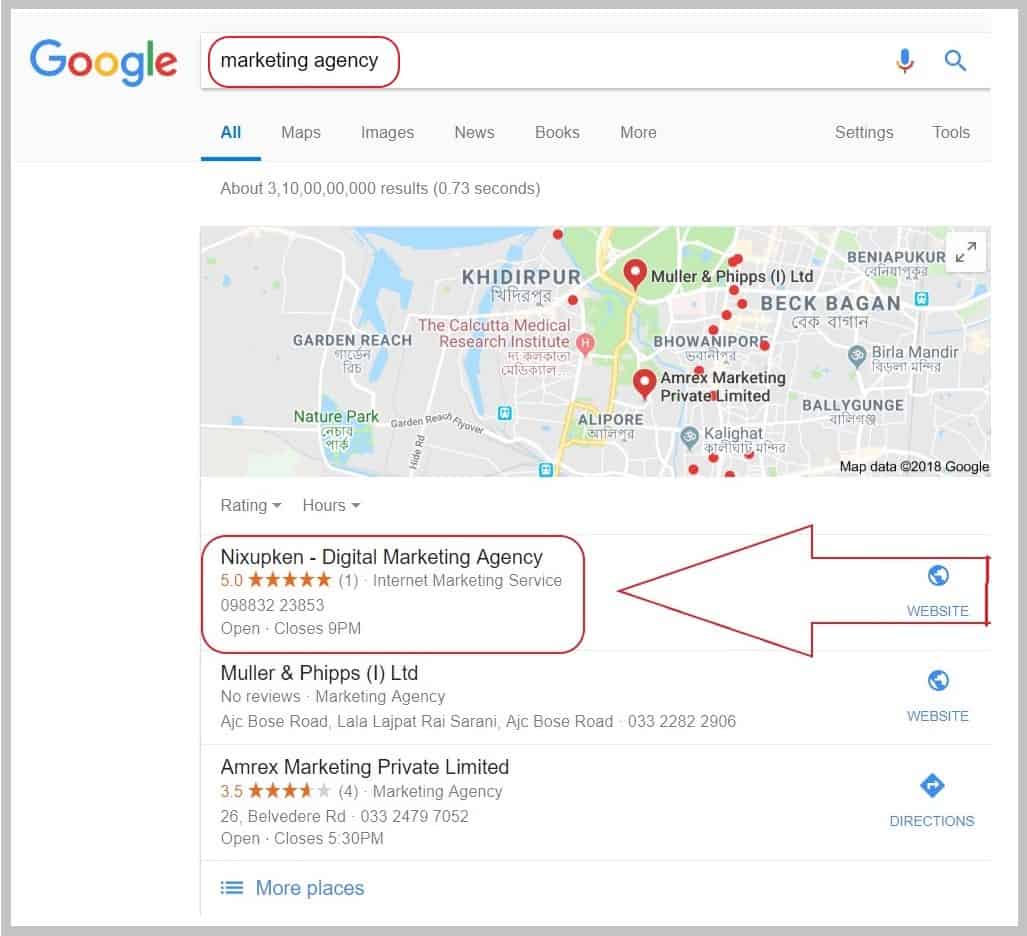The image size is (1027, 936).
Task: Open the Rating filter dropdown
Action: 251,506
